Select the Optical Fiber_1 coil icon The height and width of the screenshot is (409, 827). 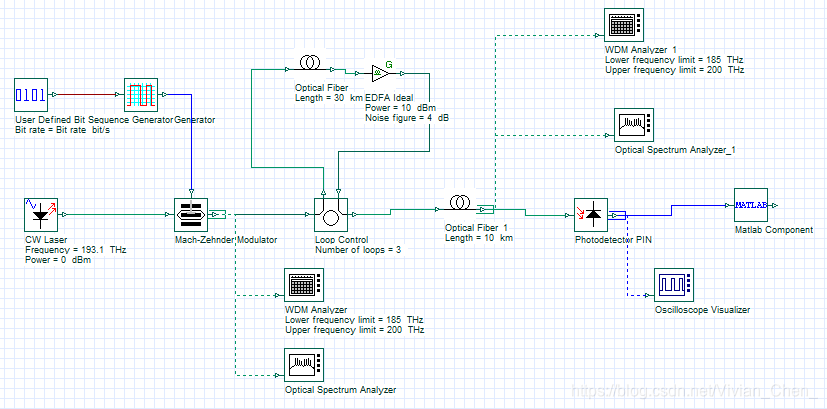click(x=460, y=202)
